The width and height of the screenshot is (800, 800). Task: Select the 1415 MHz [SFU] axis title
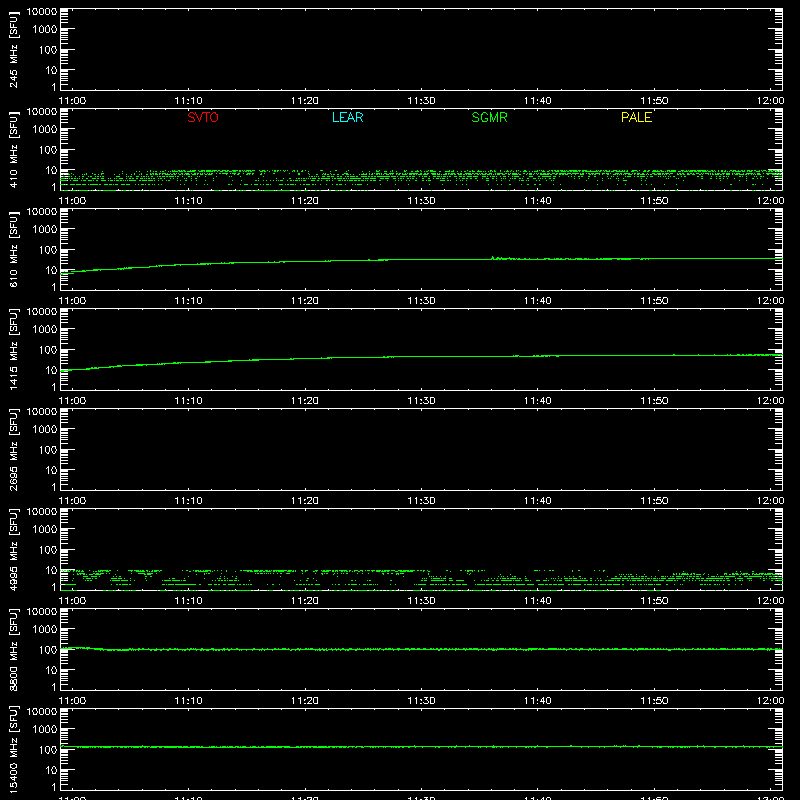pos(13,349)
